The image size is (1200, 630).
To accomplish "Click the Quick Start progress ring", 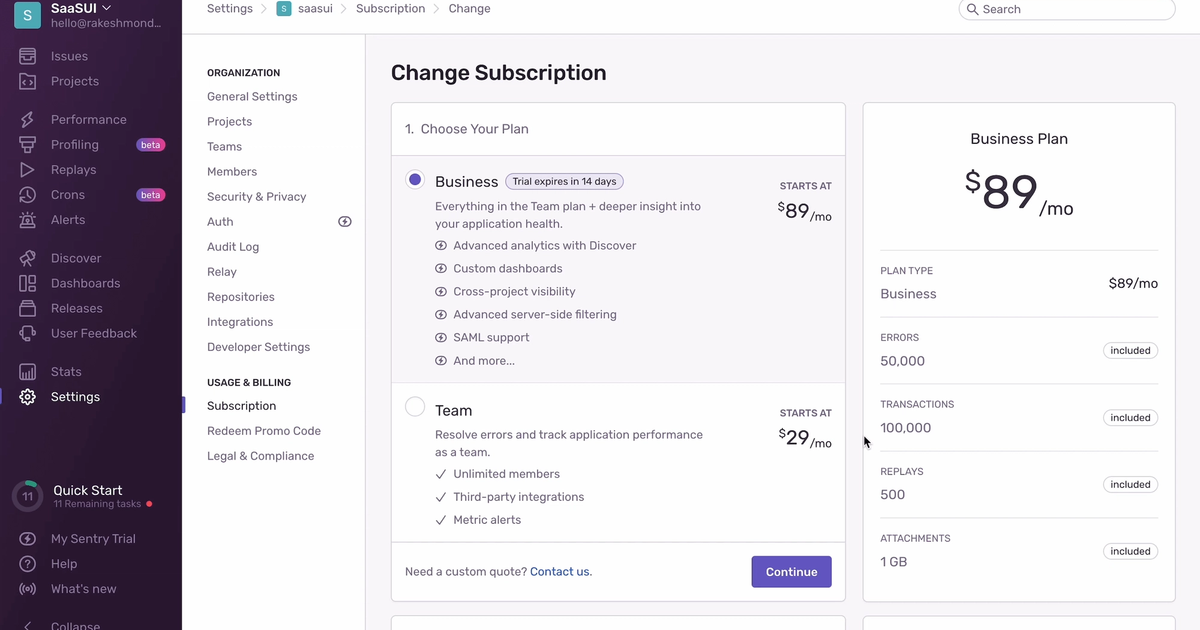I will coord(28,496).
